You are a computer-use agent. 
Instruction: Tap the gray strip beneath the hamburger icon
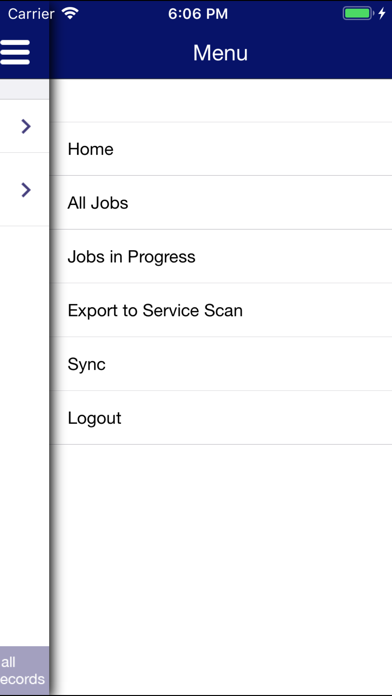[24, 89]
